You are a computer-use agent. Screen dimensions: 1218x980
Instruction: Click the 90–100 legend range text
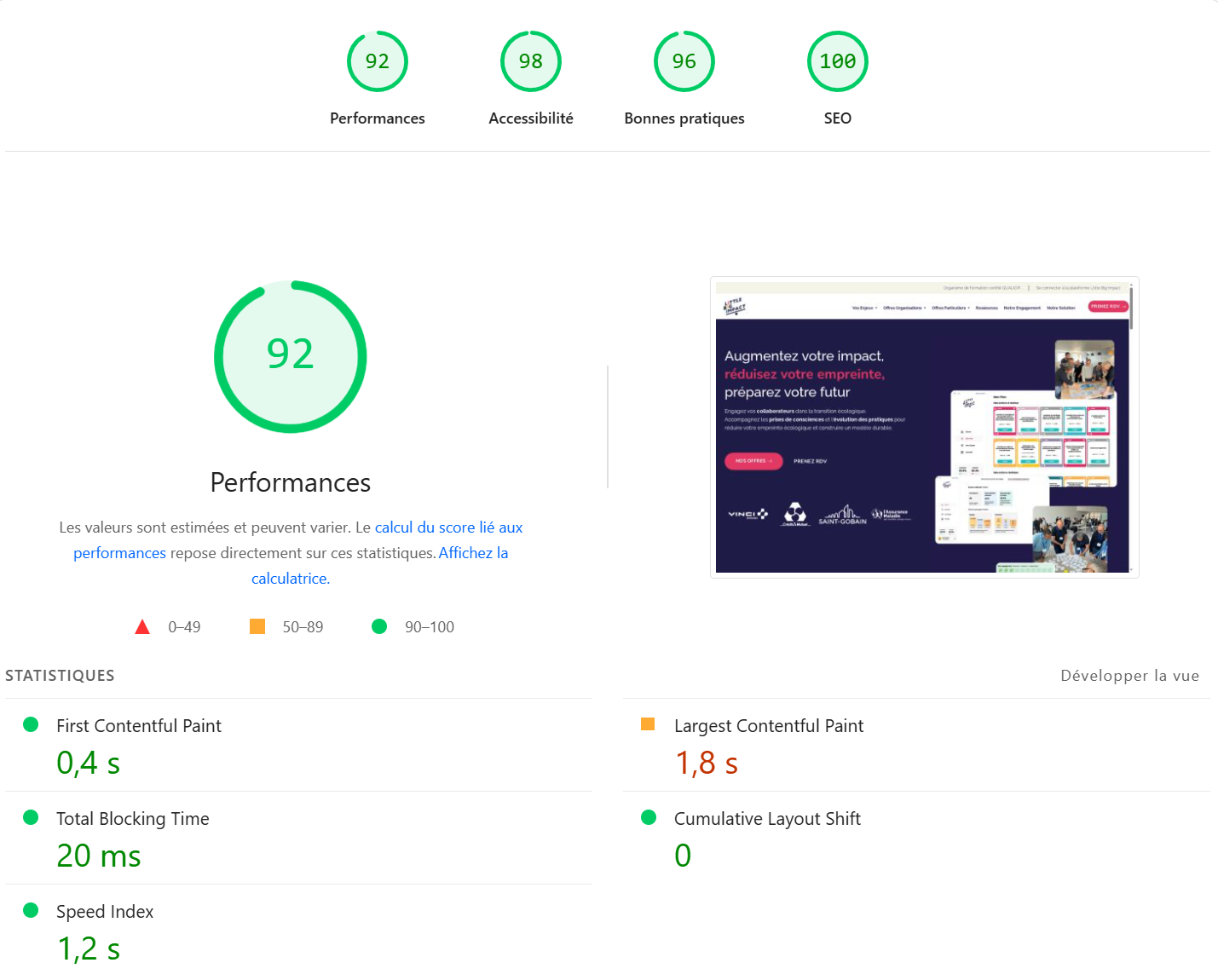pos(430,627)
